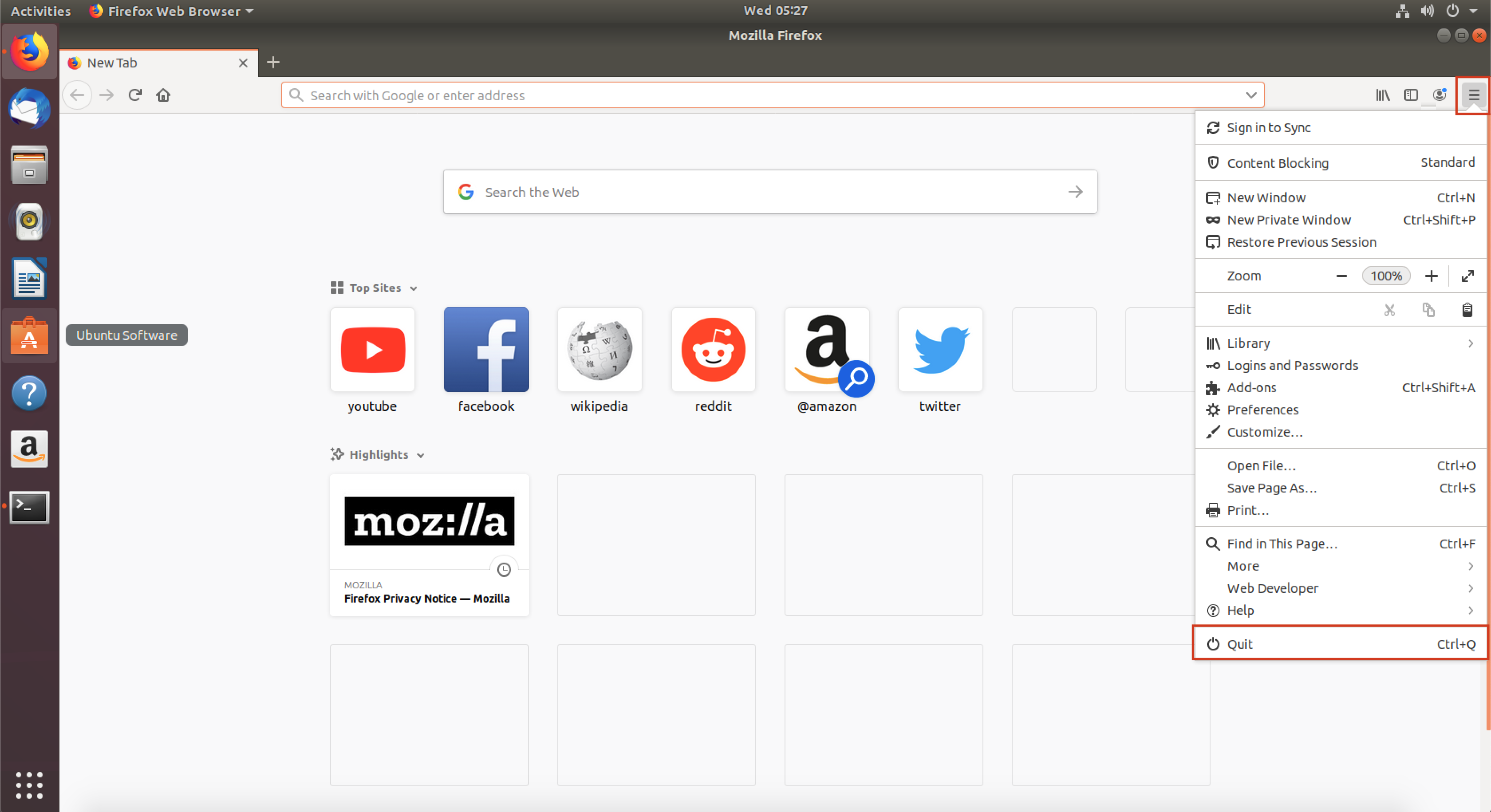Open LibreOffice Writer from dock

(x=29, y=278)
